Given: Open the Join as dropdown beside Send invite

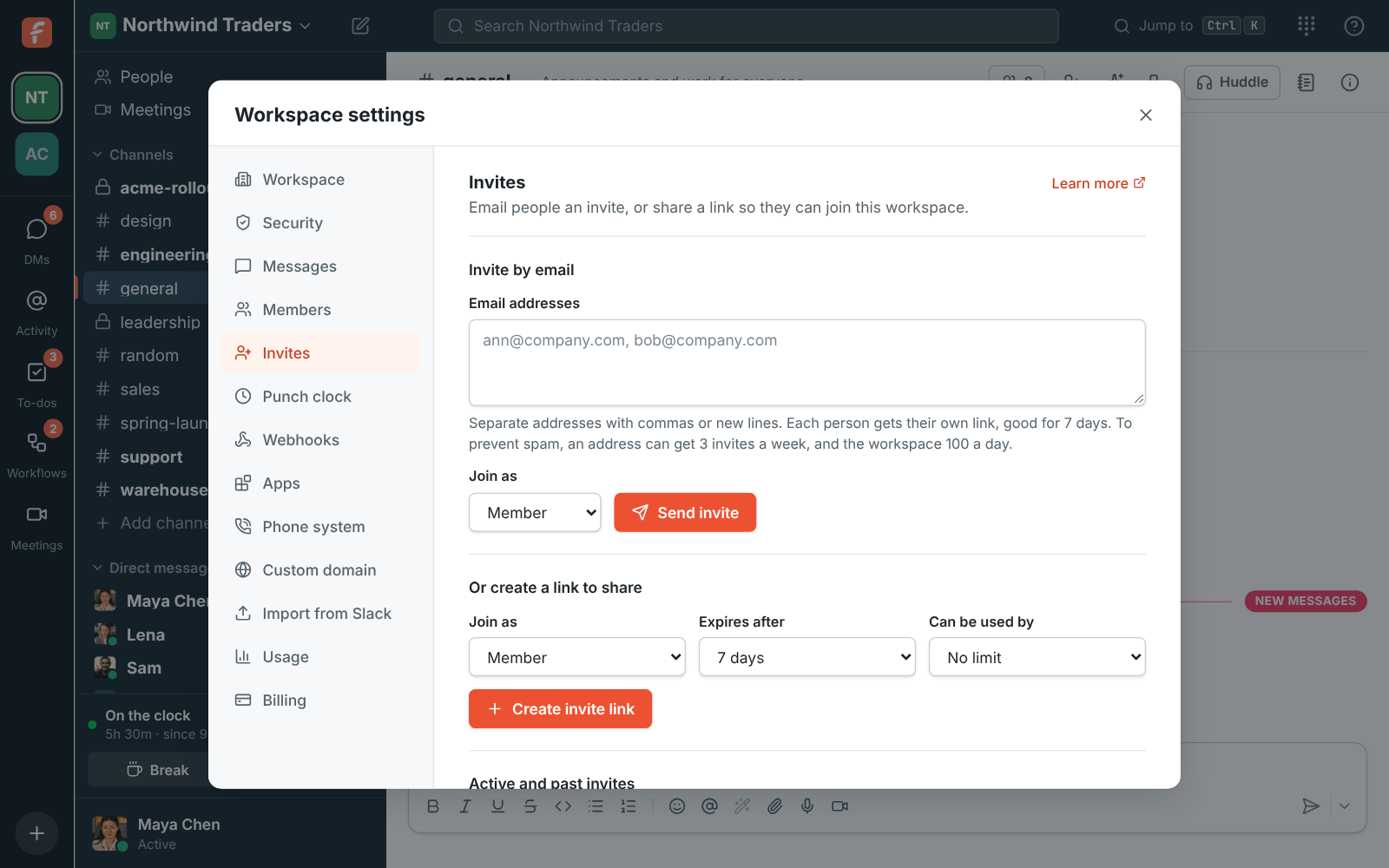Looking at the screenshot, I should tap(535, 513).
